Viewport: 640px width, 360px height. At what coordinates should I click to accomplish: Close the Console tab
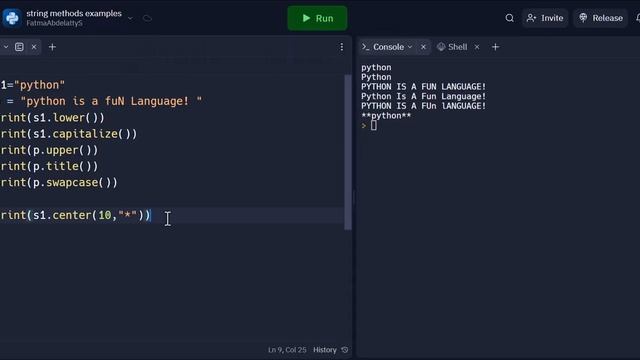click(423, 47)
